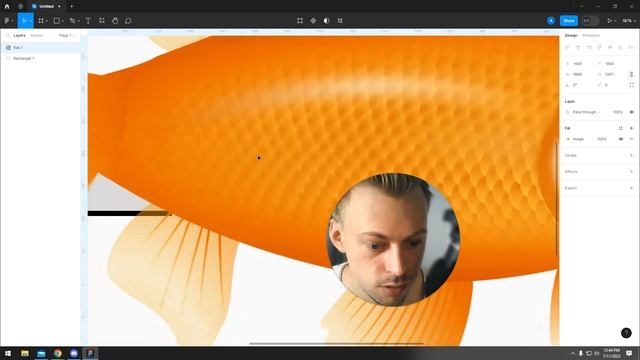Open Chrome from the taskbar

coord(58,353)
